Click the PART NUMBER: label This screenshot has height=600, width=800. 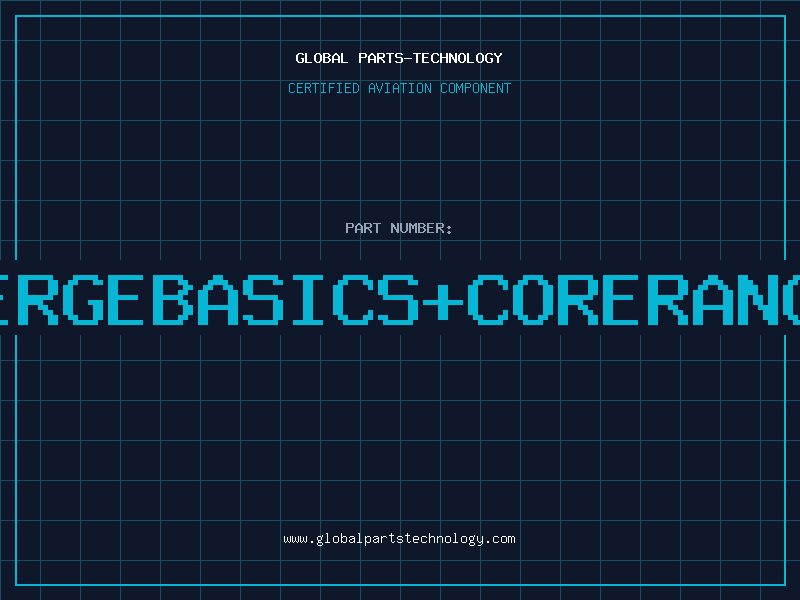[x=399, y=228]
